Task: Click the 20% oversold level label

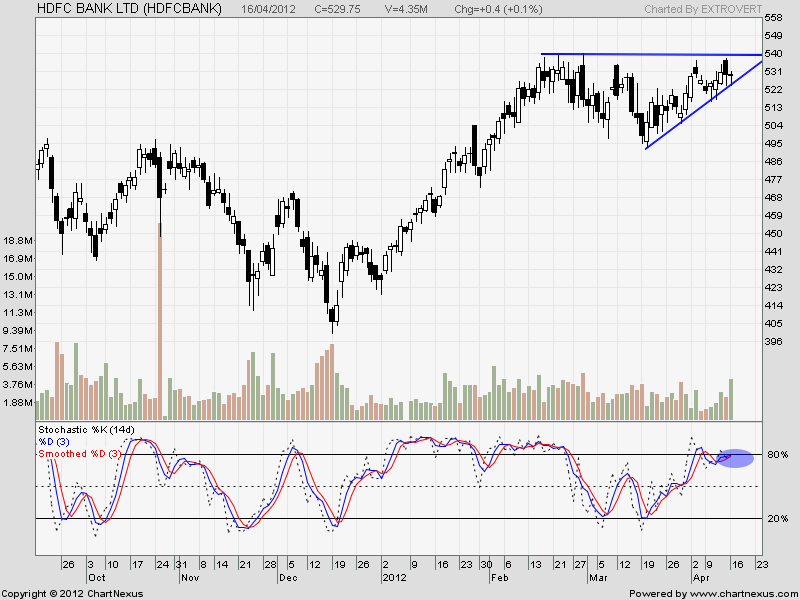Action: click(776, 519)
